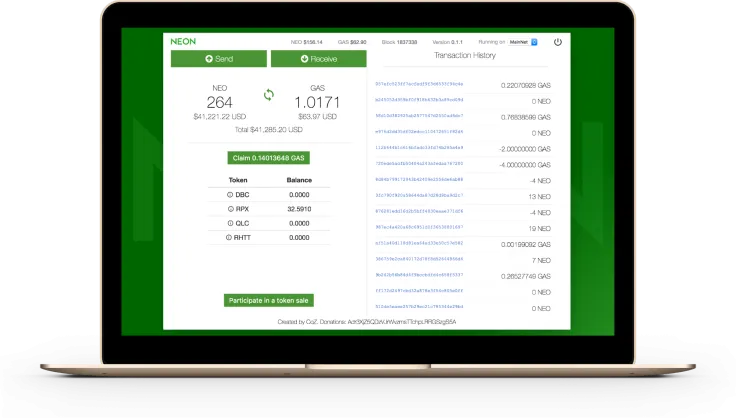Click the Block 1837338 indicator
The height and width of the screenshot is (418, 736).
click(399, 42)
